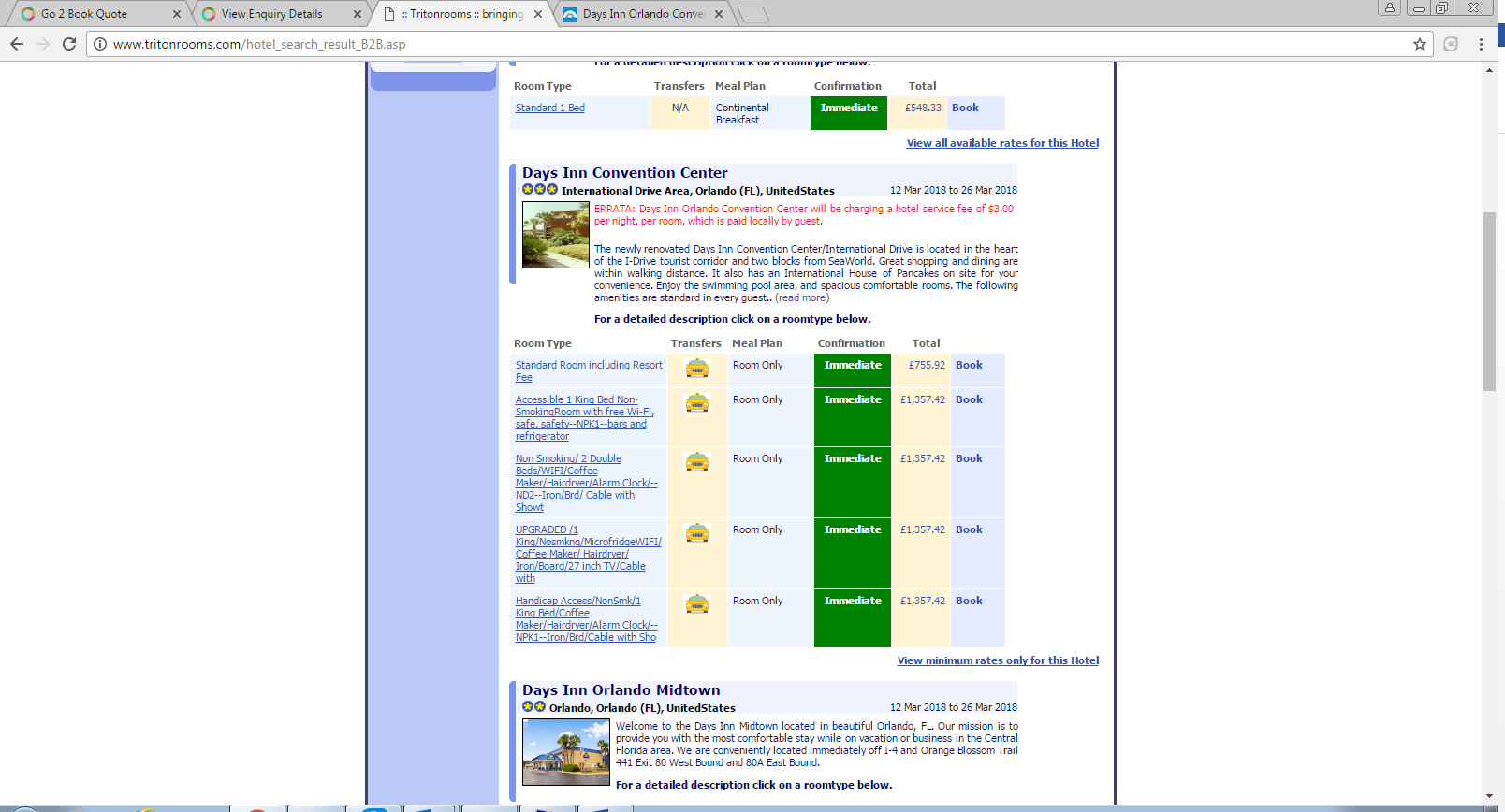
Task: Book the Non Smoking 2 Double Beds room
Action: tap(969, 458)
